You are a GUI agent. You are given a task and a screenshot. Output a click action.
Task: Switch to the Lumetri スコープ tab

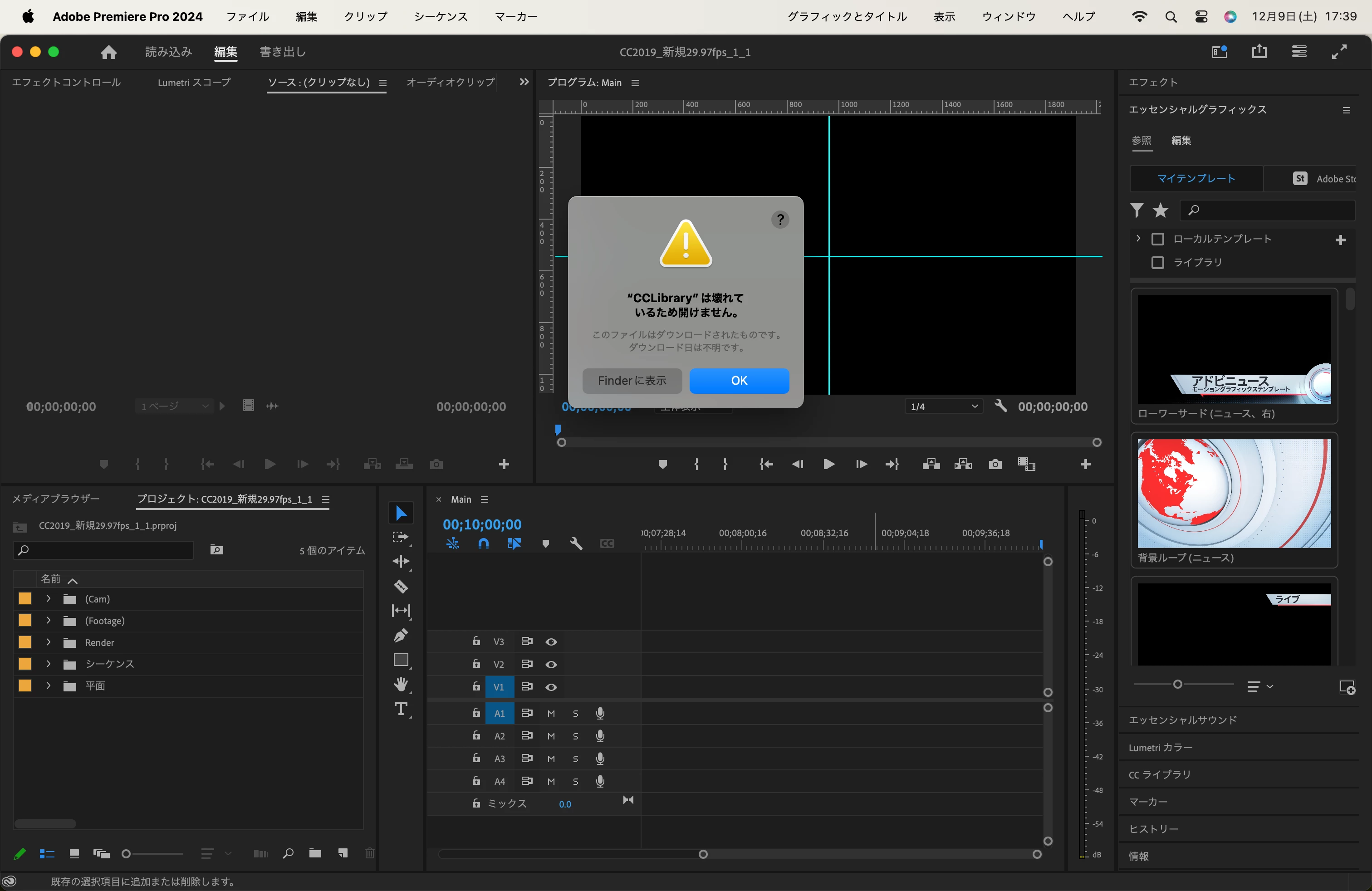[194, 83]
